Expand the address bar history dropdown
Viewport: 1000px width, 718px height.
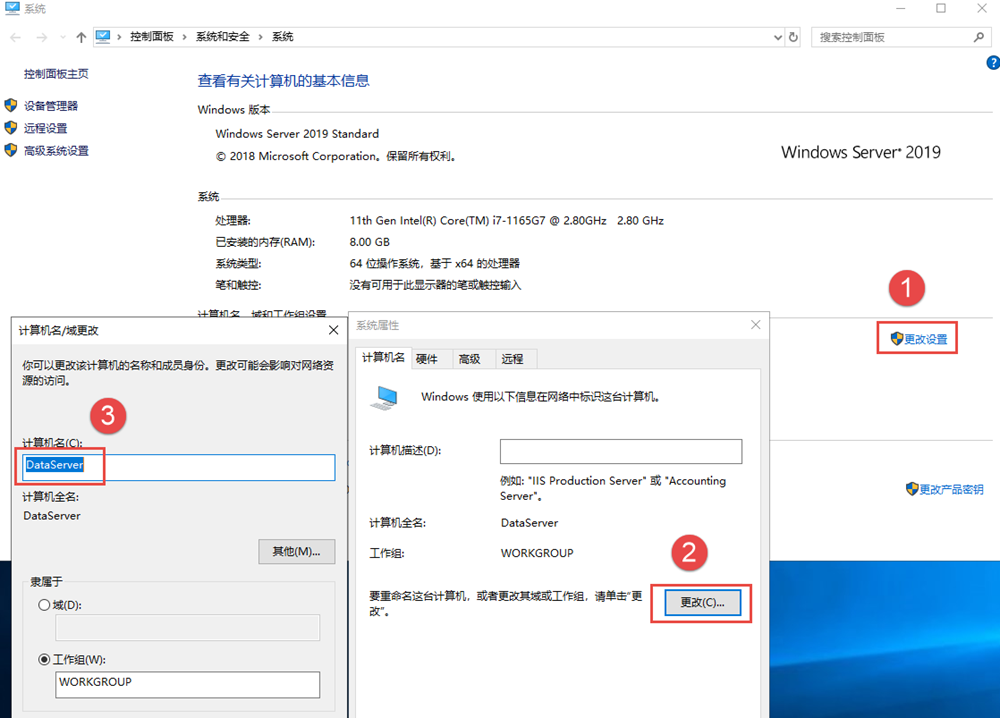(778, 37)
